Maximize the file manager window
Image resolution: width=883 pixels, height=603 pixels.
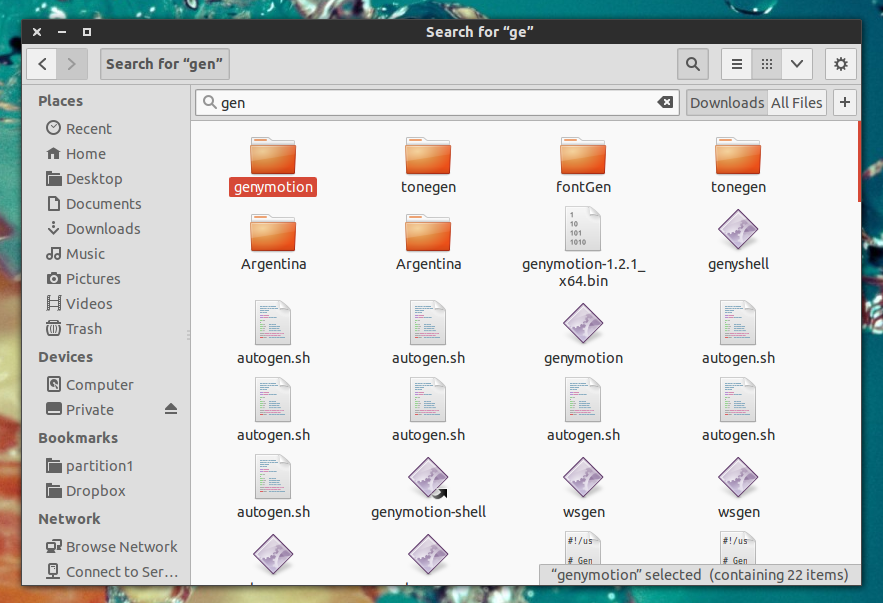point(87,32)
